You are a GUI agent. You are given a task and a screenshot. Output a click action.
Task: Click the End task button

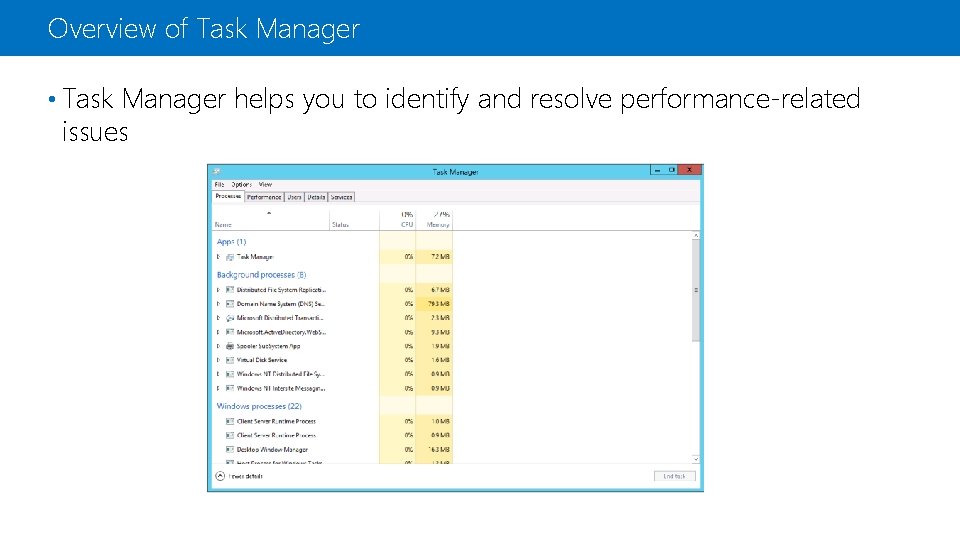(674, 476)
